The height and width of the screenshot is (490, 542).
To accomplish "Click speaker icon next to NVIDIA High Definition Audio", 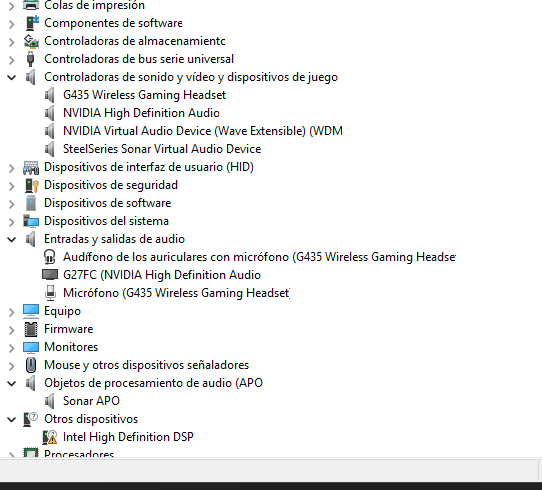I will click(x=50, y=113).
